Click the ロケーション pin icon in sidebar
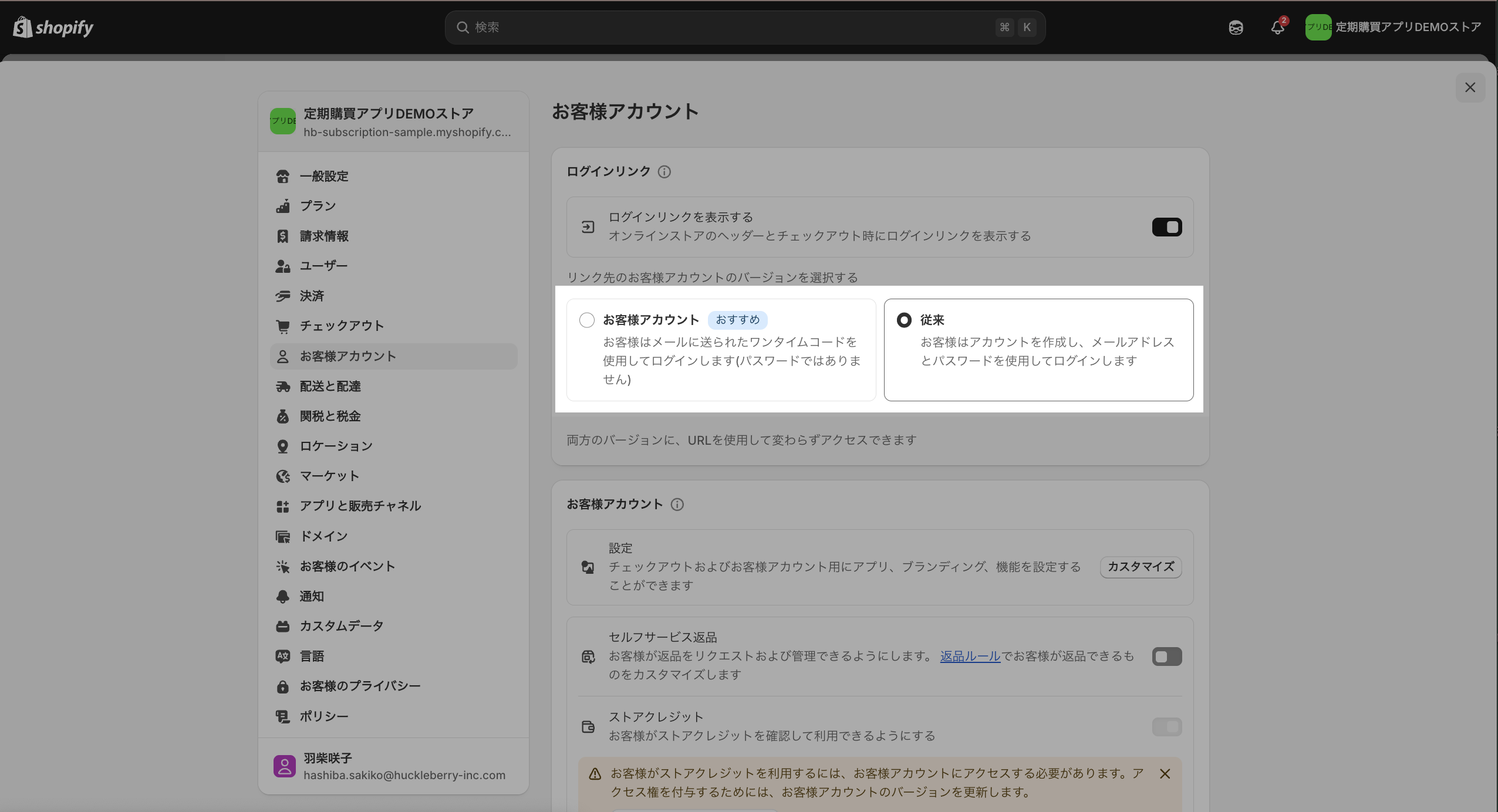1498x812 pixels. [283, 446]
